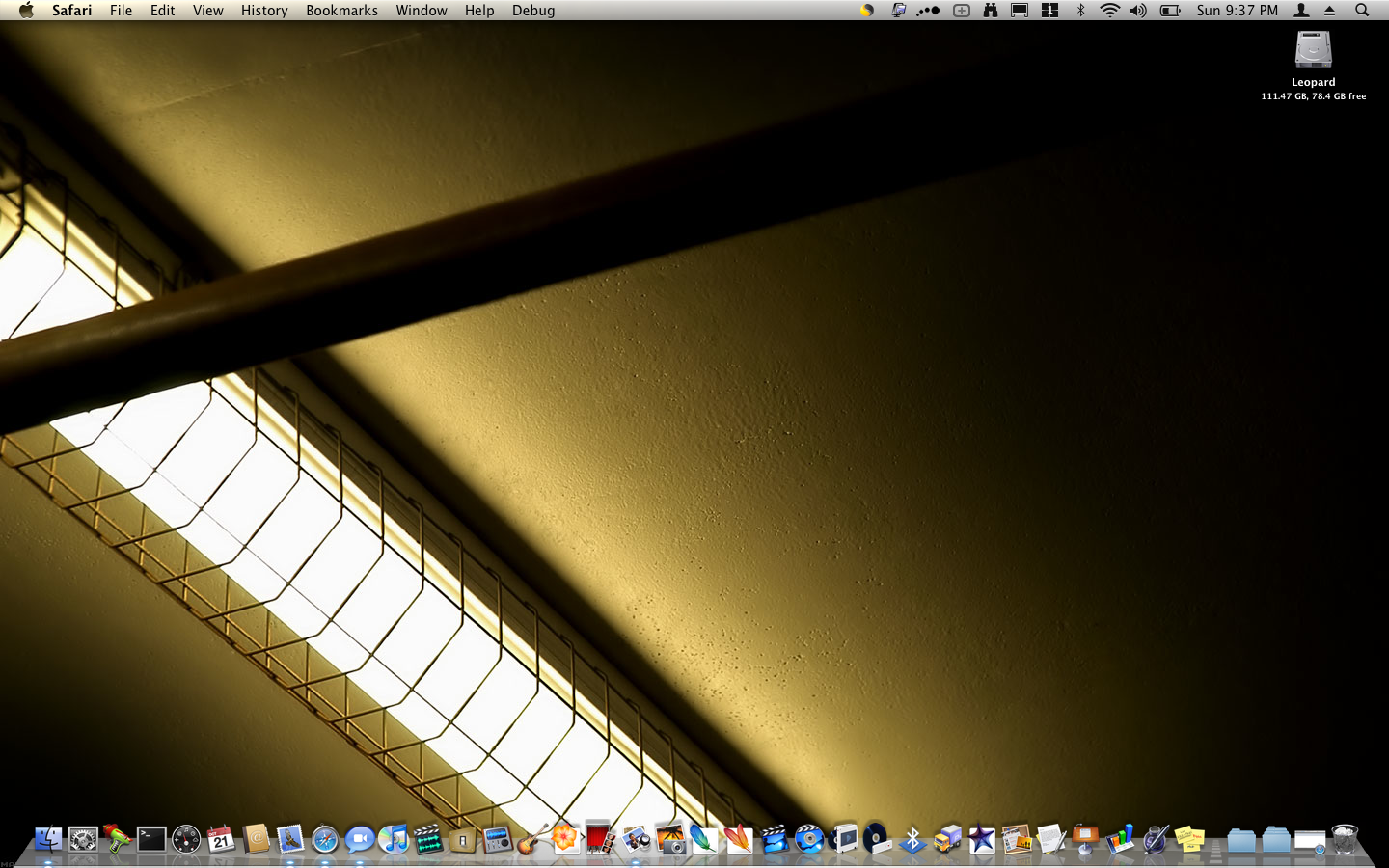The width and height of the screenshot is (1389, 868).
Task: Open the second folder stack in Dock
Action: [1276, 840]
